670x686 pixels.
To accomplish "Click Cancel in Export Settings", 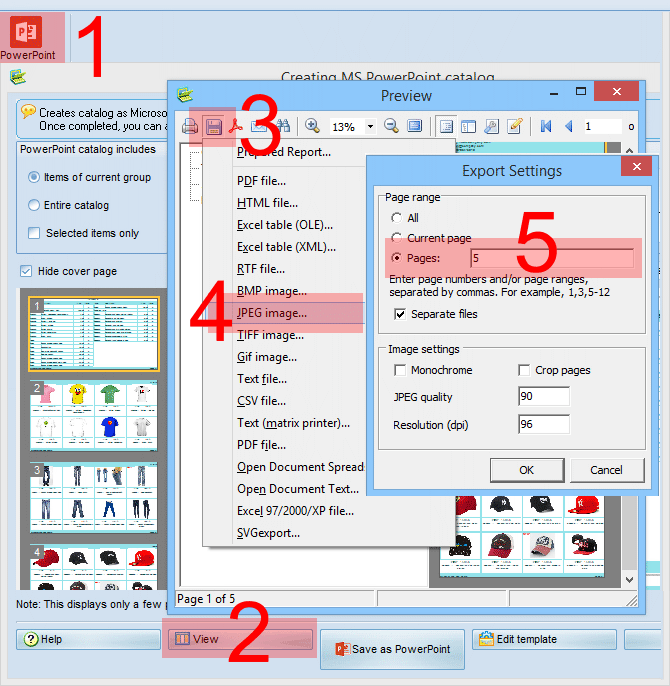I will pos(607,470).
